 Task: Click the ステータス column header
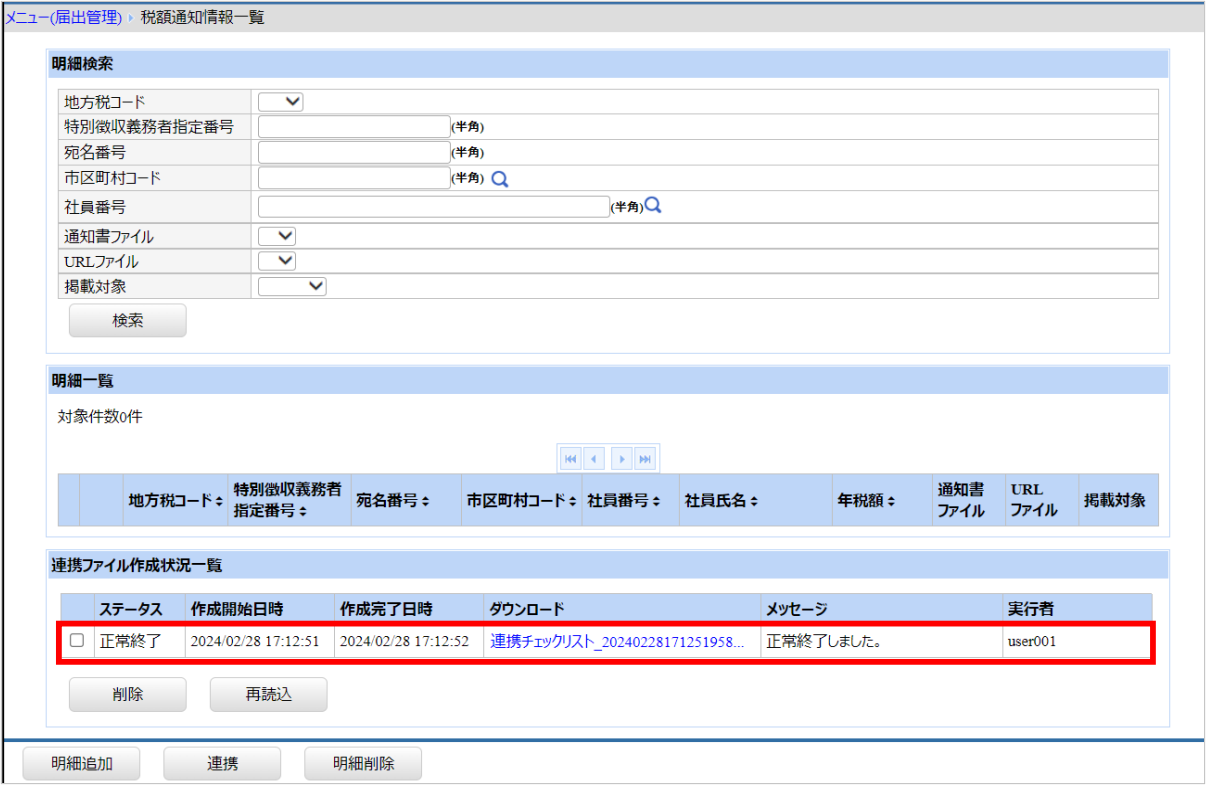pyautogui.click(x=139, y=608)
